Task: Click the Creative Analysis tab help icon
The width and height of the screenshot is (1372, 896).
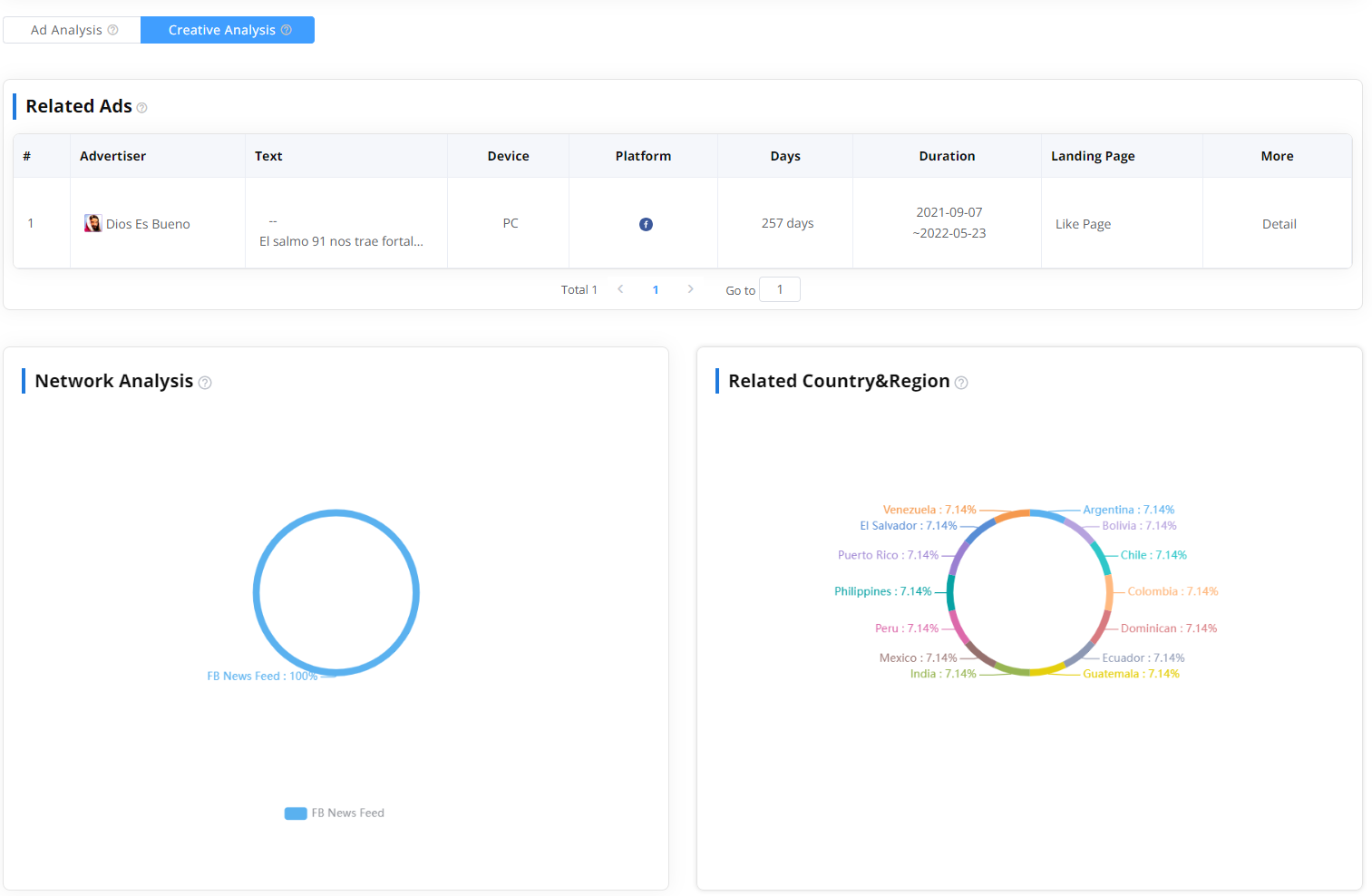Action: tap(287, 29)
